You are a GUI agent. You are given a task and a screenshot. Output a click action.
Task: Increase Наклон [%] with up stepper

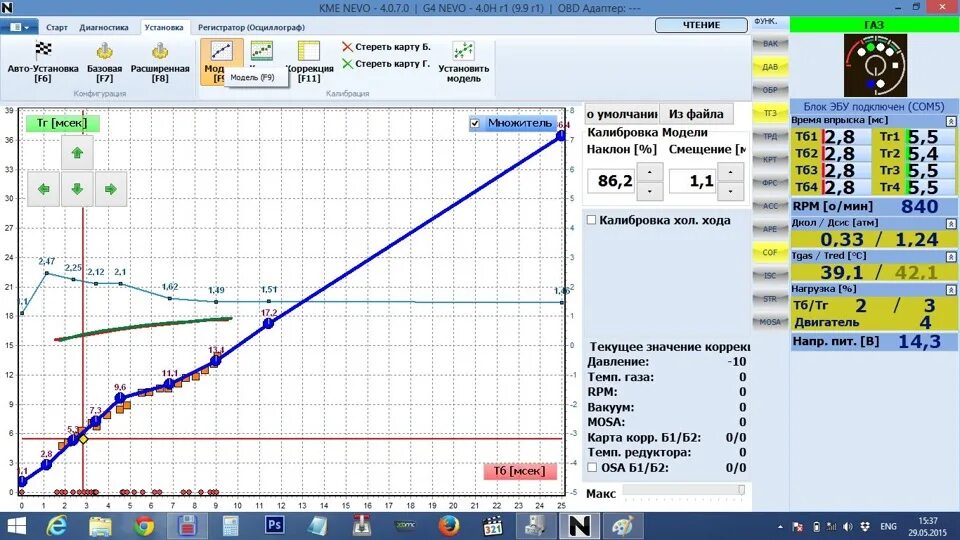[650, 172]
